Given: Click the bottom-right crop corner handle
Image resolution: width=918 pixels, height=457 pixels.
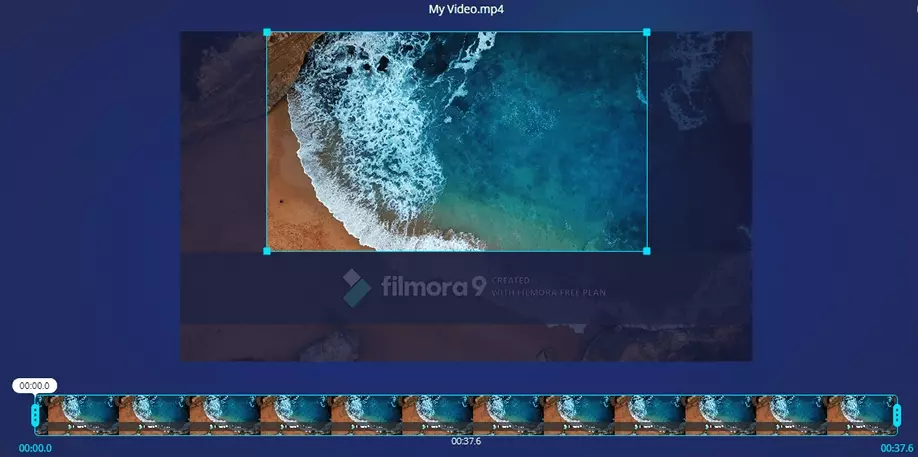Looking at the screenshot, I should click(x=647, y=251).
